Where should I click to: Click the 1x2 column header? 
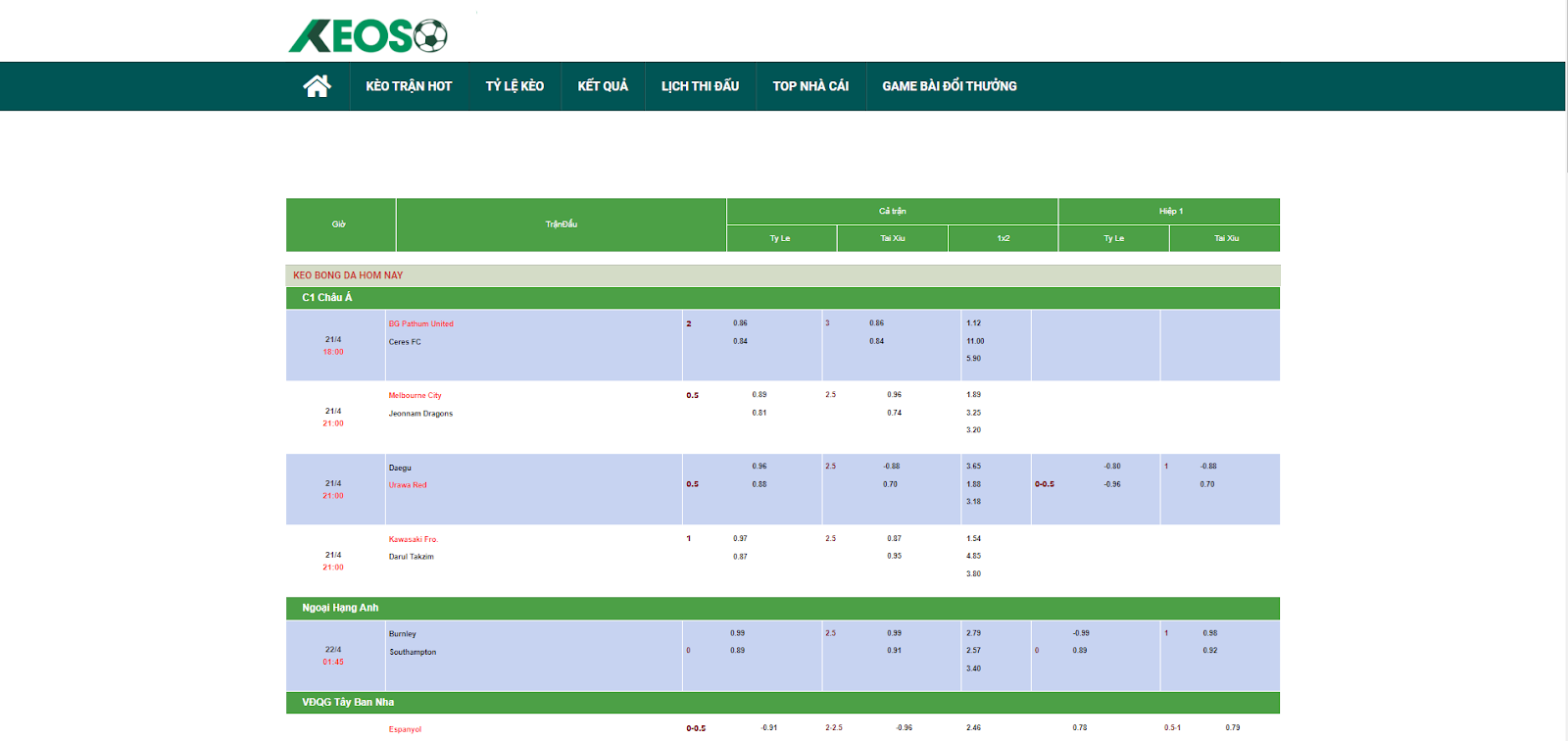click(x=1004, y=238)
